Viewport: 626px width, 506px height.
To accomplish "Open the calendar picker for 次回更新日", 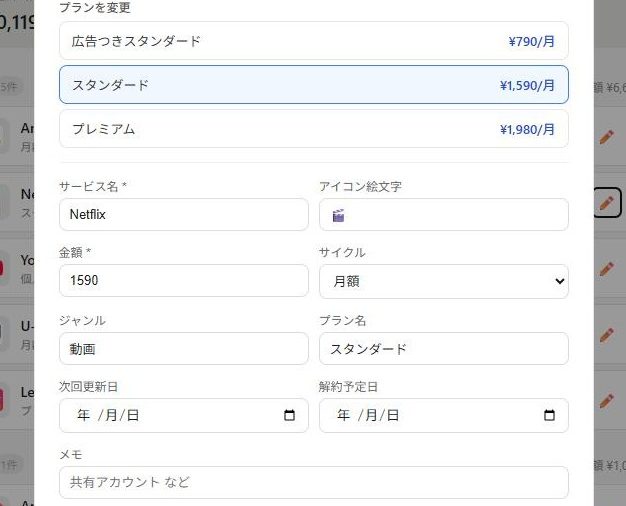I will (x=289, y=415).
